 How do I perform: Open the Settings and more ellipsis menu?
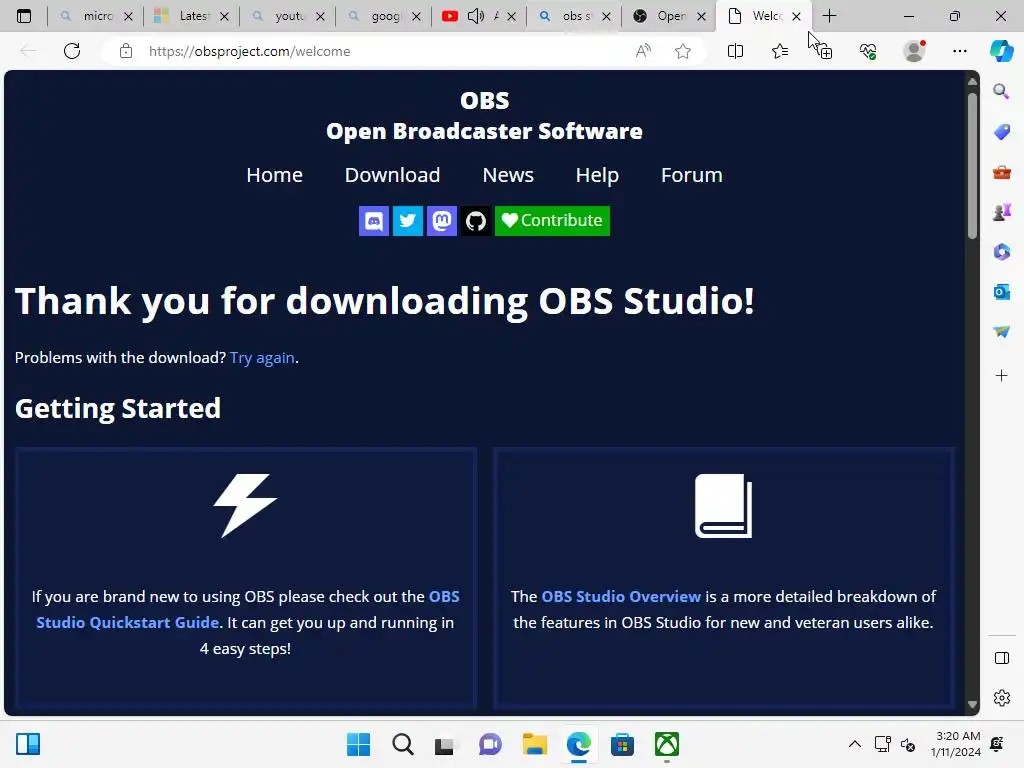tap(959, 51)
